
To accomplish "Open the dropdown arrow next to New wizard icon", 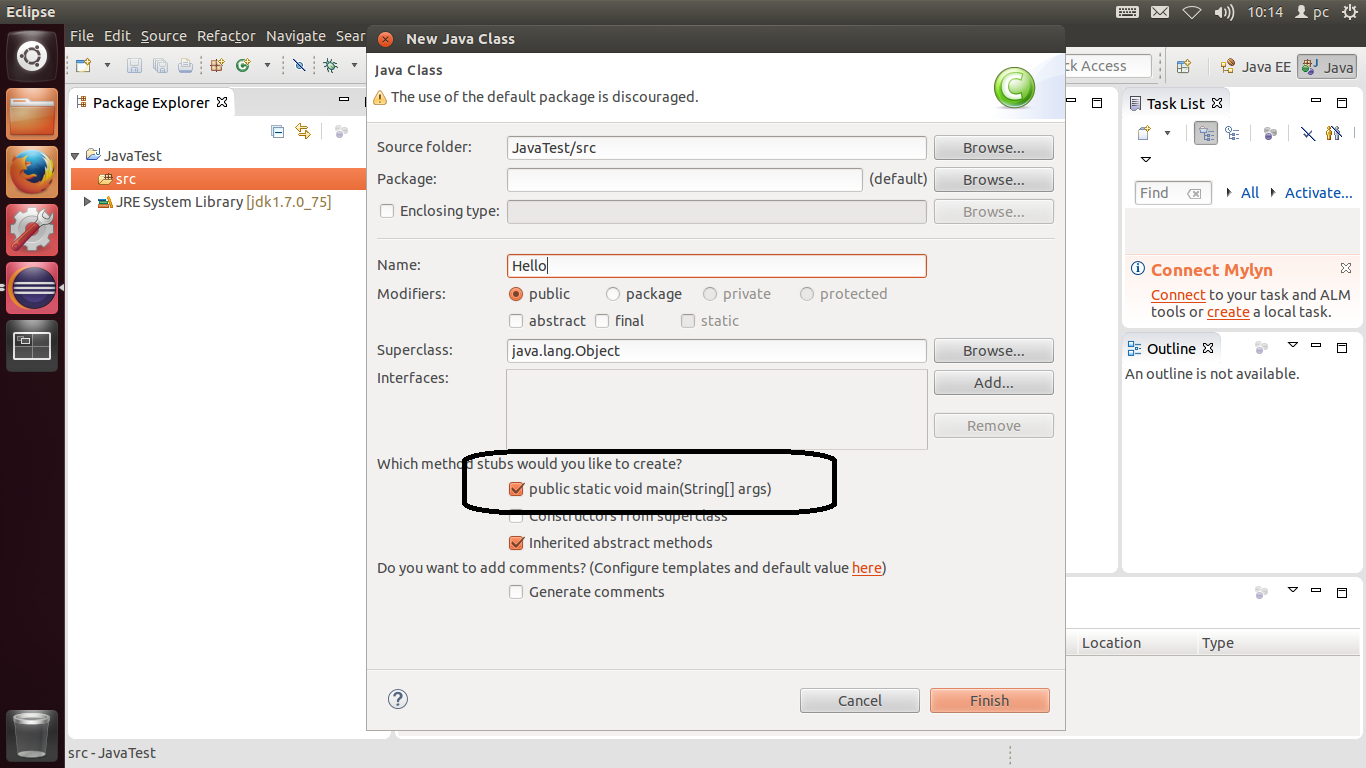I will [x=105, y=66].
